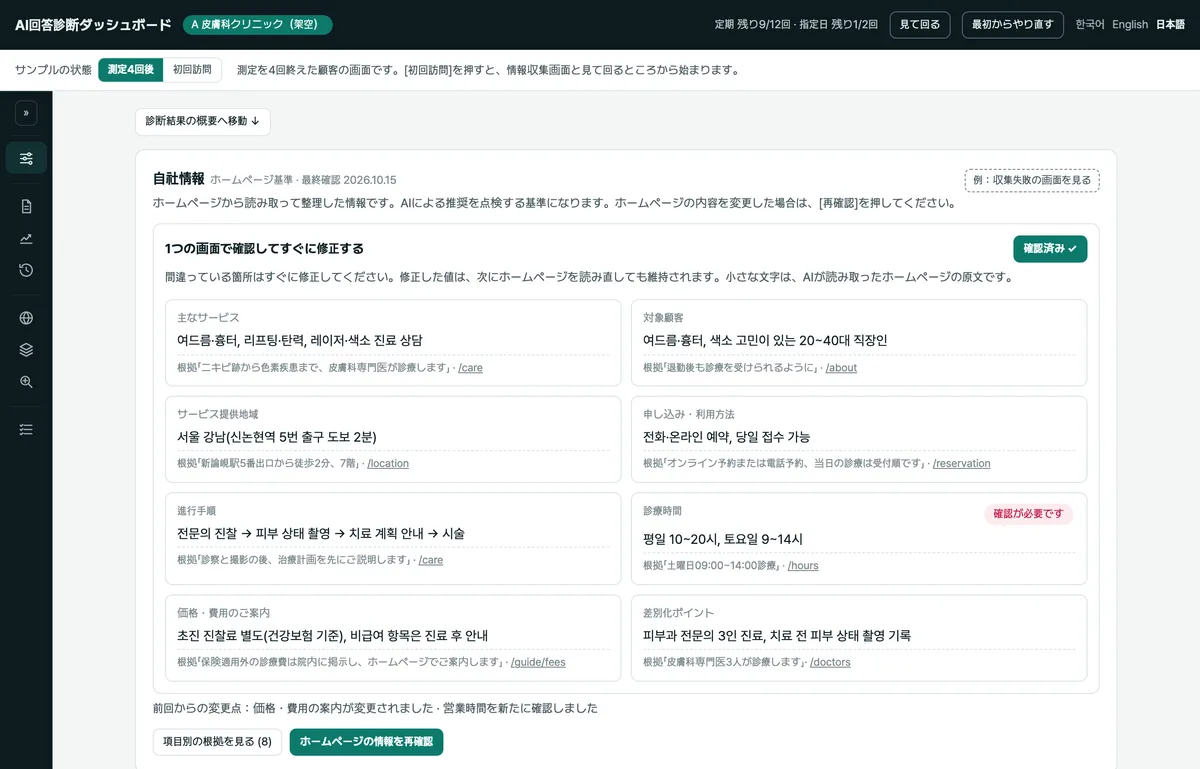Open the /care link under 主なサービス
The width and height of the screenshot is (1200, 769).
point(470,368)
